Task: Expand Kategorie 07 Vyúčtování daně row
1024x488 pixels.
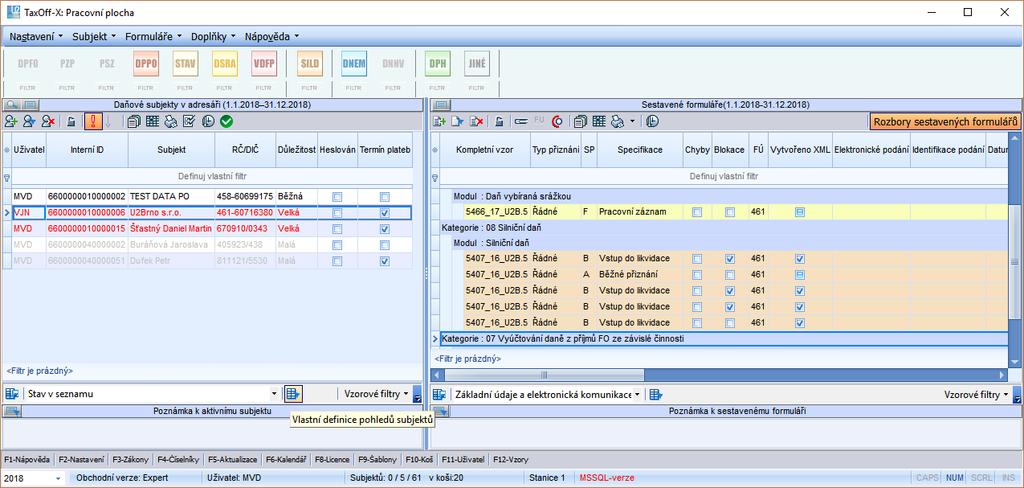Action: (436, 339)
